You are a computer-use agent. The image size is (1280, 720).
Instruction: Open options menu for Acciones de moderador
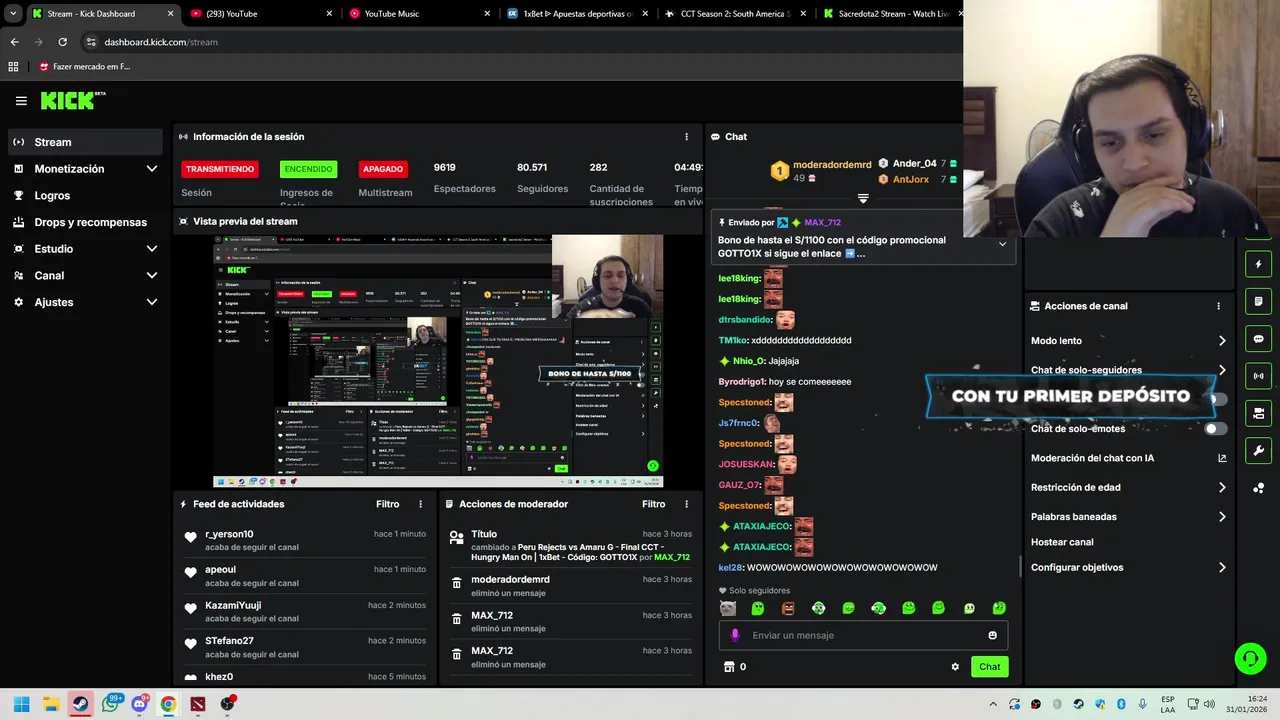[x=686, y=504]
